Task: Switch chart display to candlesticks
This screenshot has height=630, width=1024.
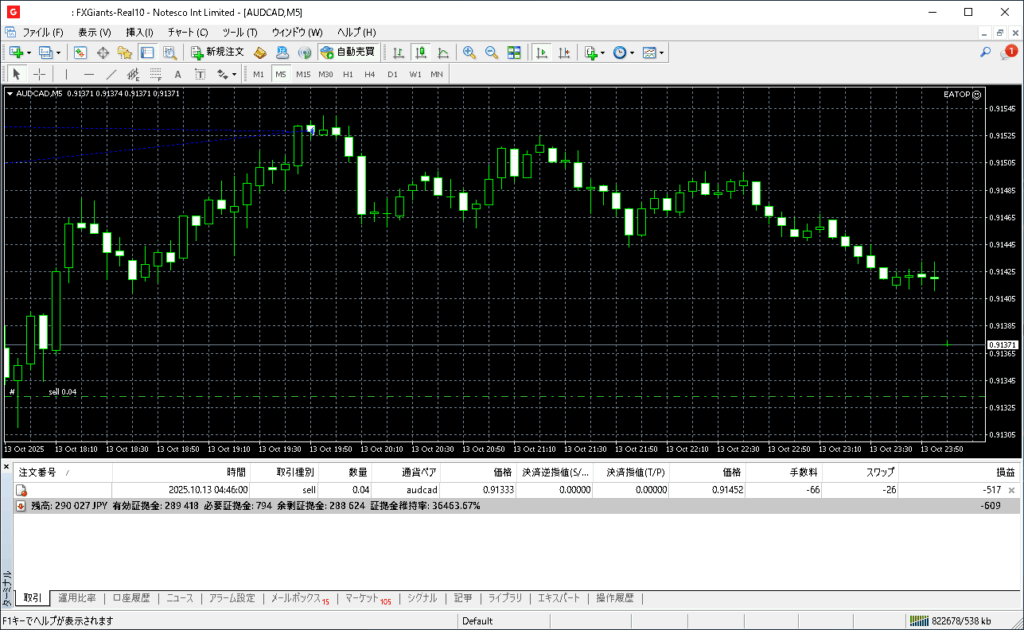Action: point(420,52)
